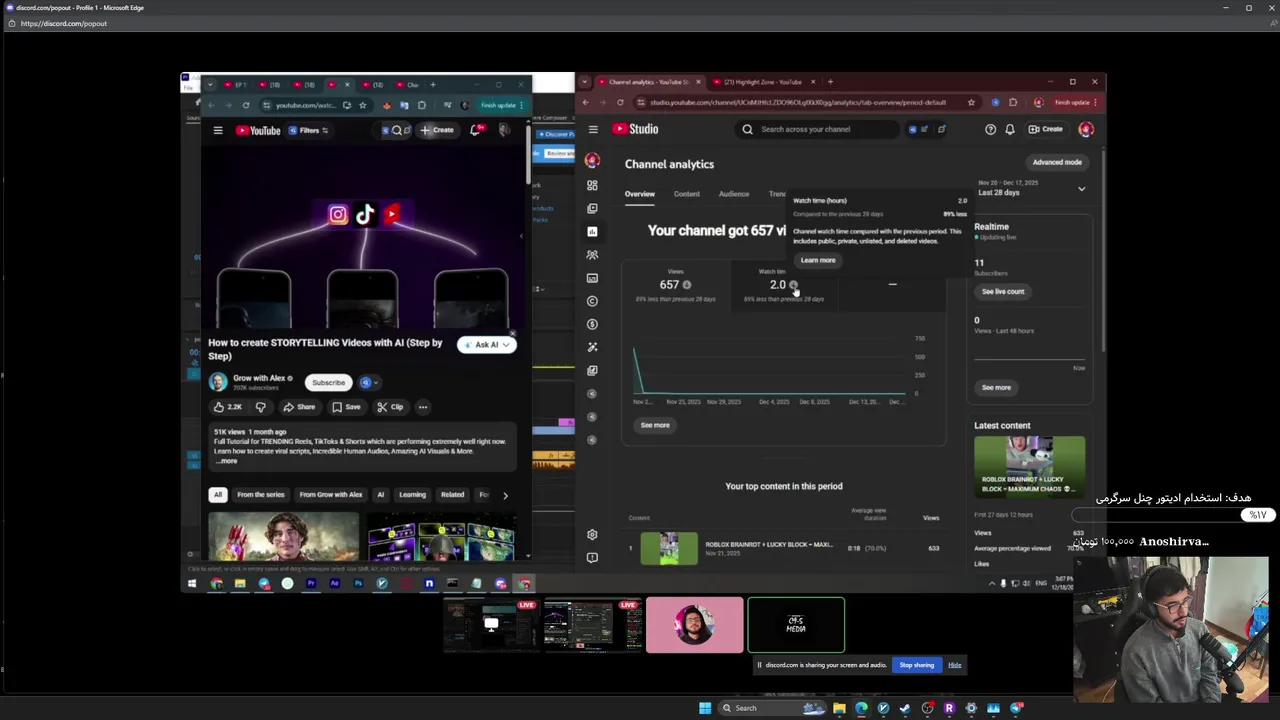Click Stop sharing button

(x=916, y=665)
